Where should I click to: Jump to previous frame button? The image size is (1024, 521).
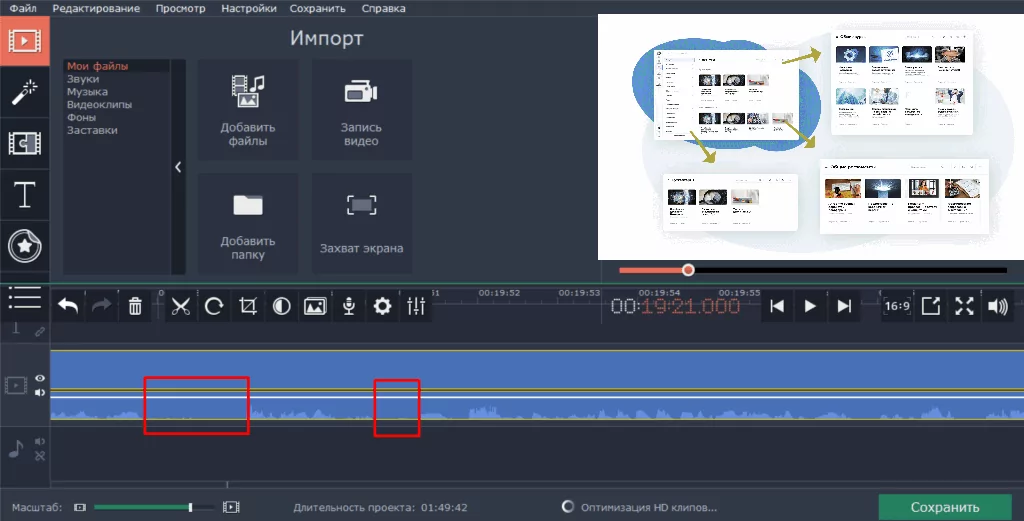click(777, 306)
